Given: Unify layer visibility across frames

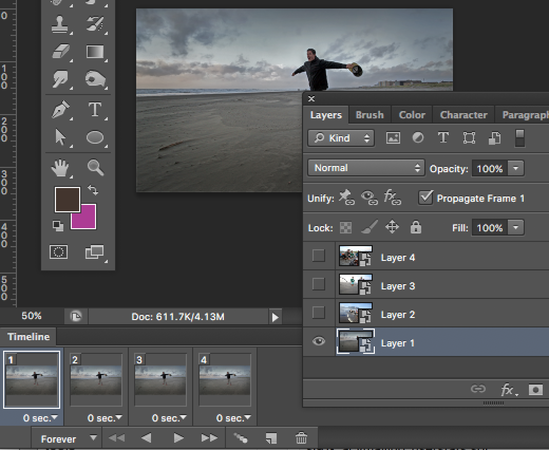Looking at the screenshot, I should (x=369, y=198).
